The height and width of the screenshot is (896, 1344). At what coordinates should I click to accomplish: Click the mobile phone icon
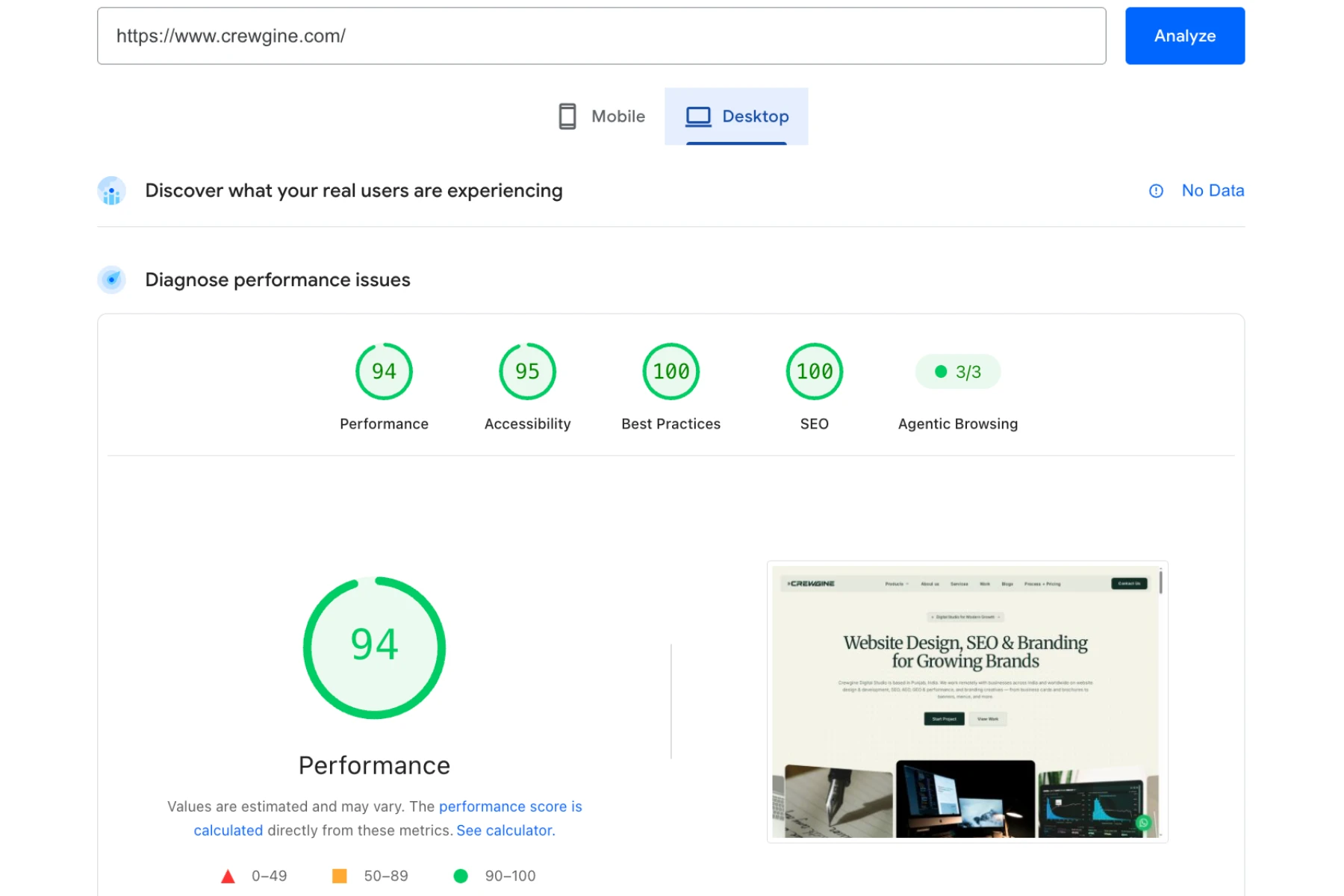567,116
